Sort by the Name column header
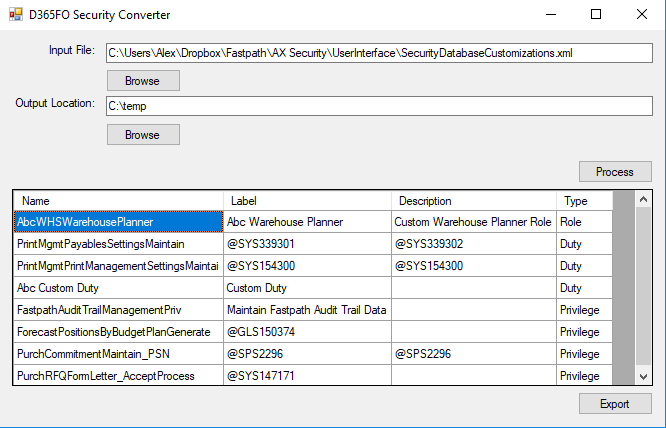Screen dimensions: 666x428 (119, 201)
